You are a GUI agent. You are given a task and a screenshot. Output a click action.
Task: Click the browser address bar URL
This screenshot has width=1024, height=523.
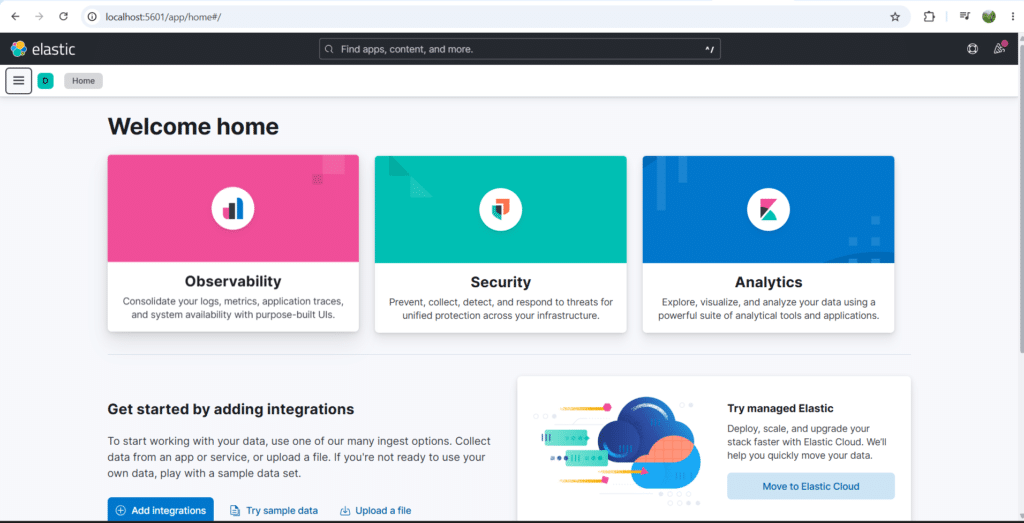[163, 17]
